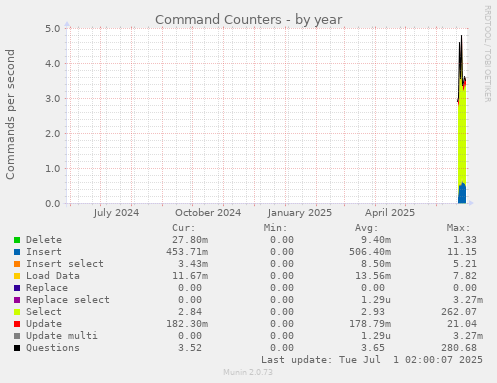497x383 pixels.
Task: Click the black Questions legend swatch
Action: coord(17,348)
